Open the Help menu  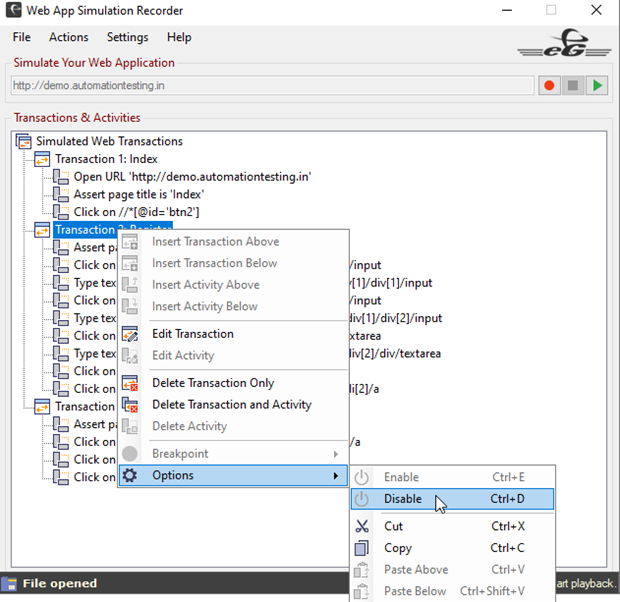pyautogui.click(x=179, y=37)
